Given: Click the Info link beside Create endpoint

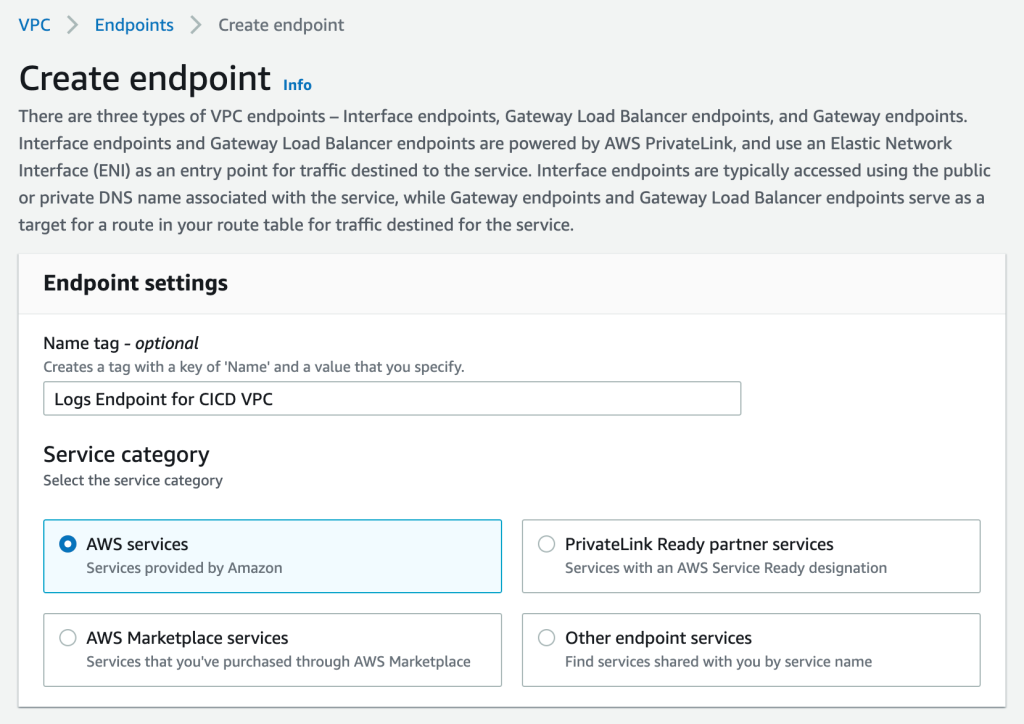Looking at the screenshot, I should 297,85.
